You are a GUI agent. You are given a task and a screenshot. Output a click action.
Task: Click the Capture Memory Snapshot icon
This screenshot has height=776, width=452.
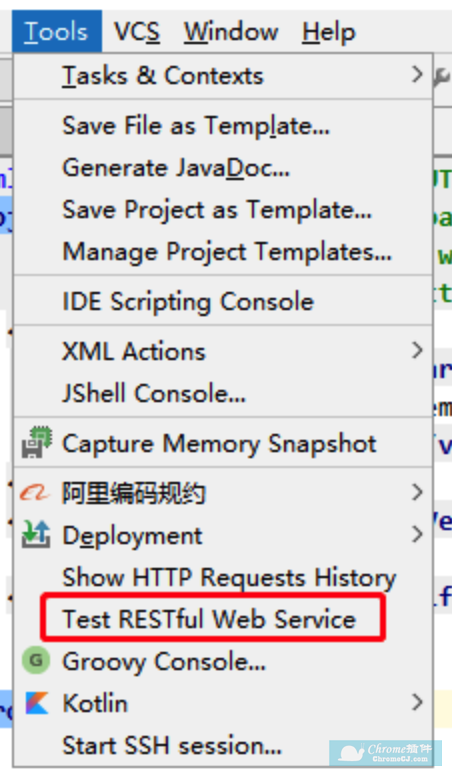pos(36,442)
